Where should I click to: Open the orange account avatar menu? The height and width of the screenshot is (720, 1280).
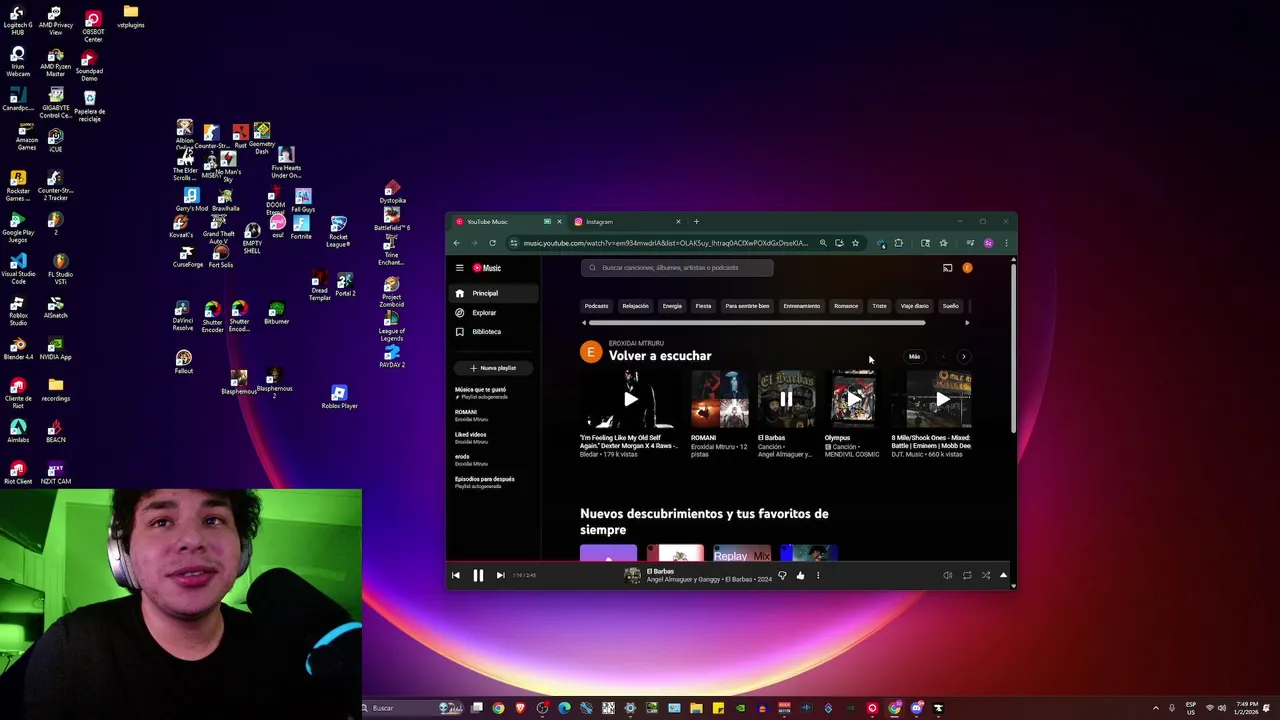coord(967,268)
